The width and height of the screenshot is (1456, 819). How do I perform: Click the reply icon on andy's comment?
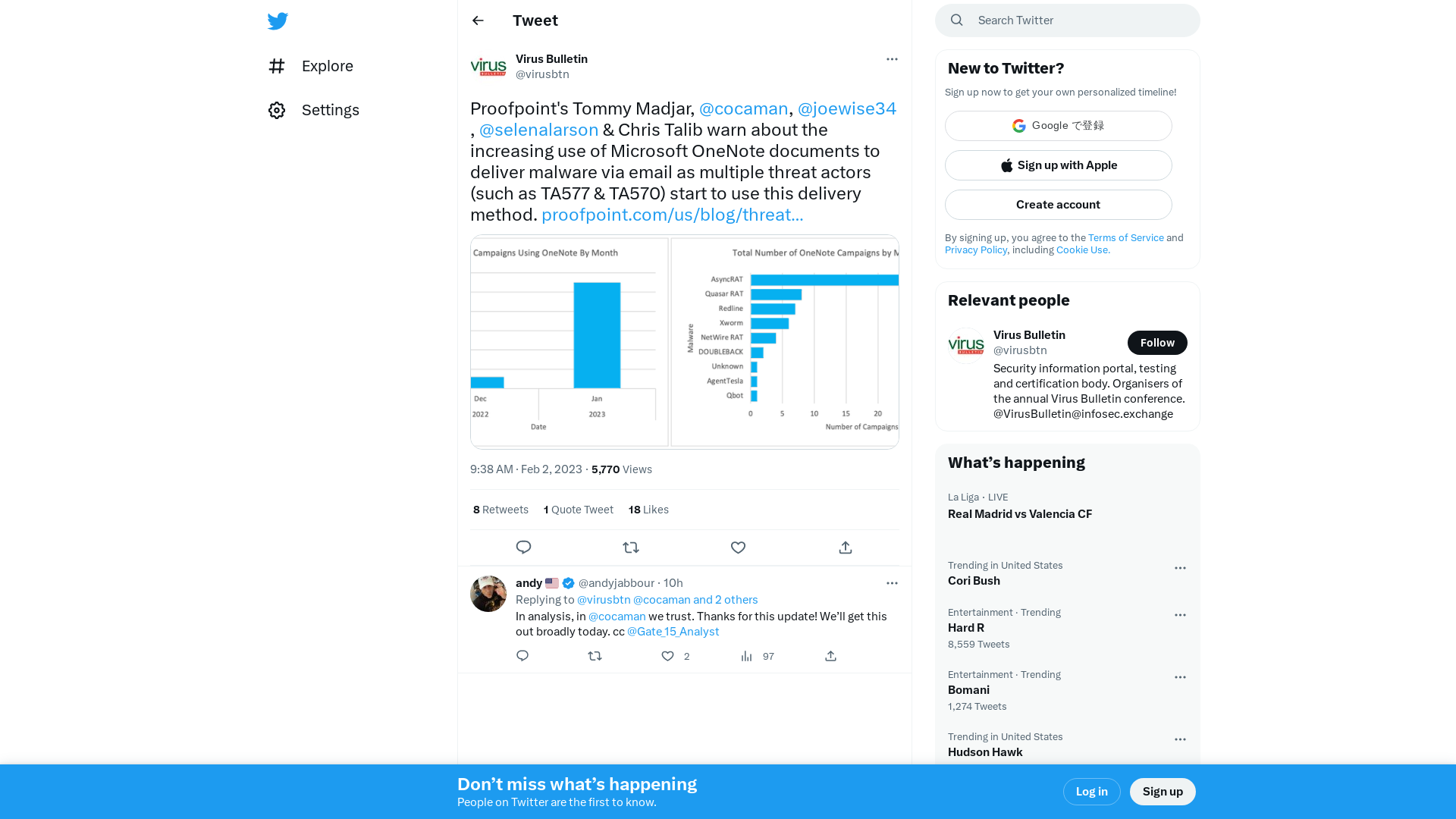[x=522, y=655]
